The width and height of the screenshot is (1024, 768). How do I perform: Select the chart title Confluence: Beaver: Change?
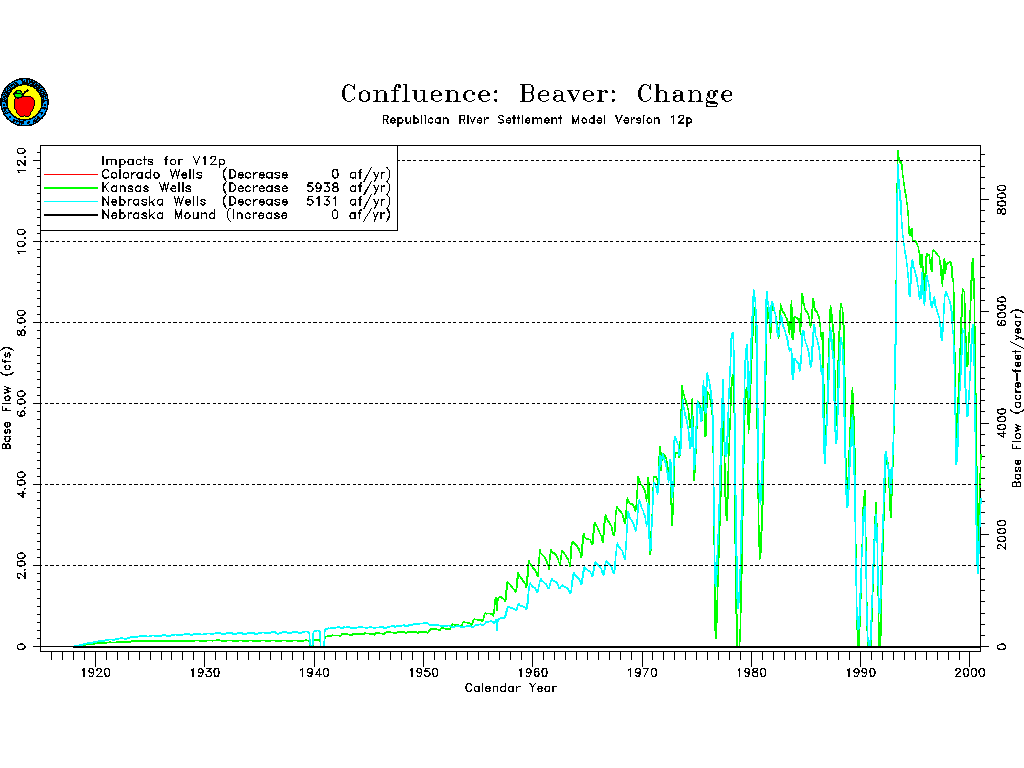[537, 94]
